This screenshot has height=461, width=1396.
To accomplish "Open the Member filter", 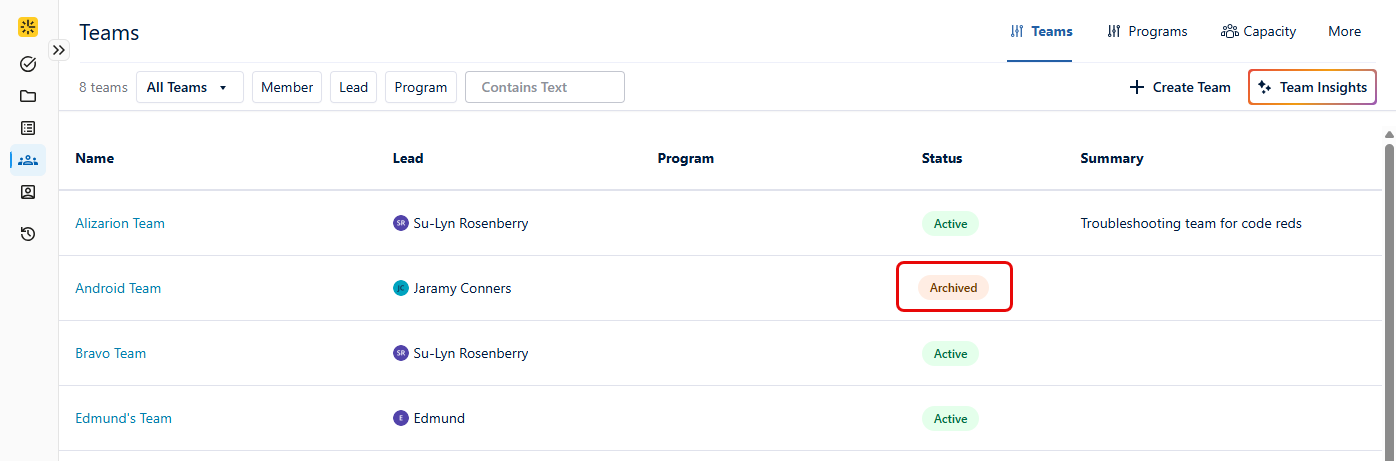I will (x=287, y=87).
